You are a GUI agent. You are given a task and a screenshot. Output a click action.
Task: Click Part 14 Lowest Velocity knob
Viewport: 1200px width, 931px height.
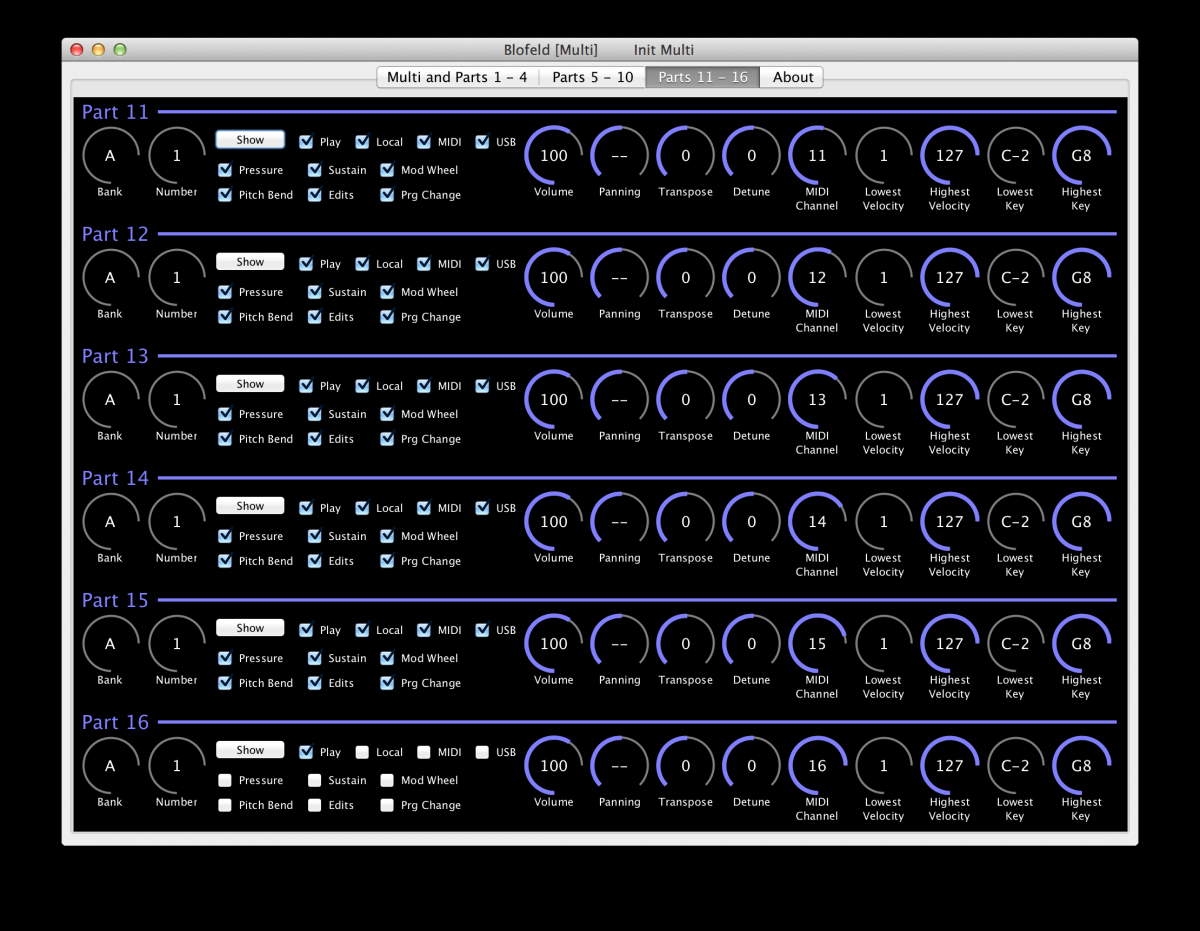coord(883,522)
